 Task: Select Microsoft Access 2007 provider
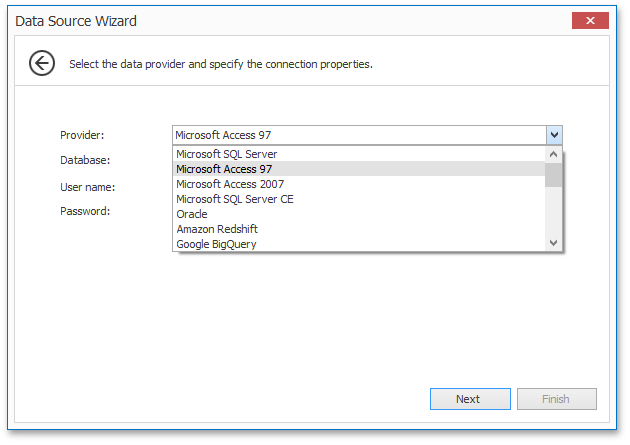point(359,184)
